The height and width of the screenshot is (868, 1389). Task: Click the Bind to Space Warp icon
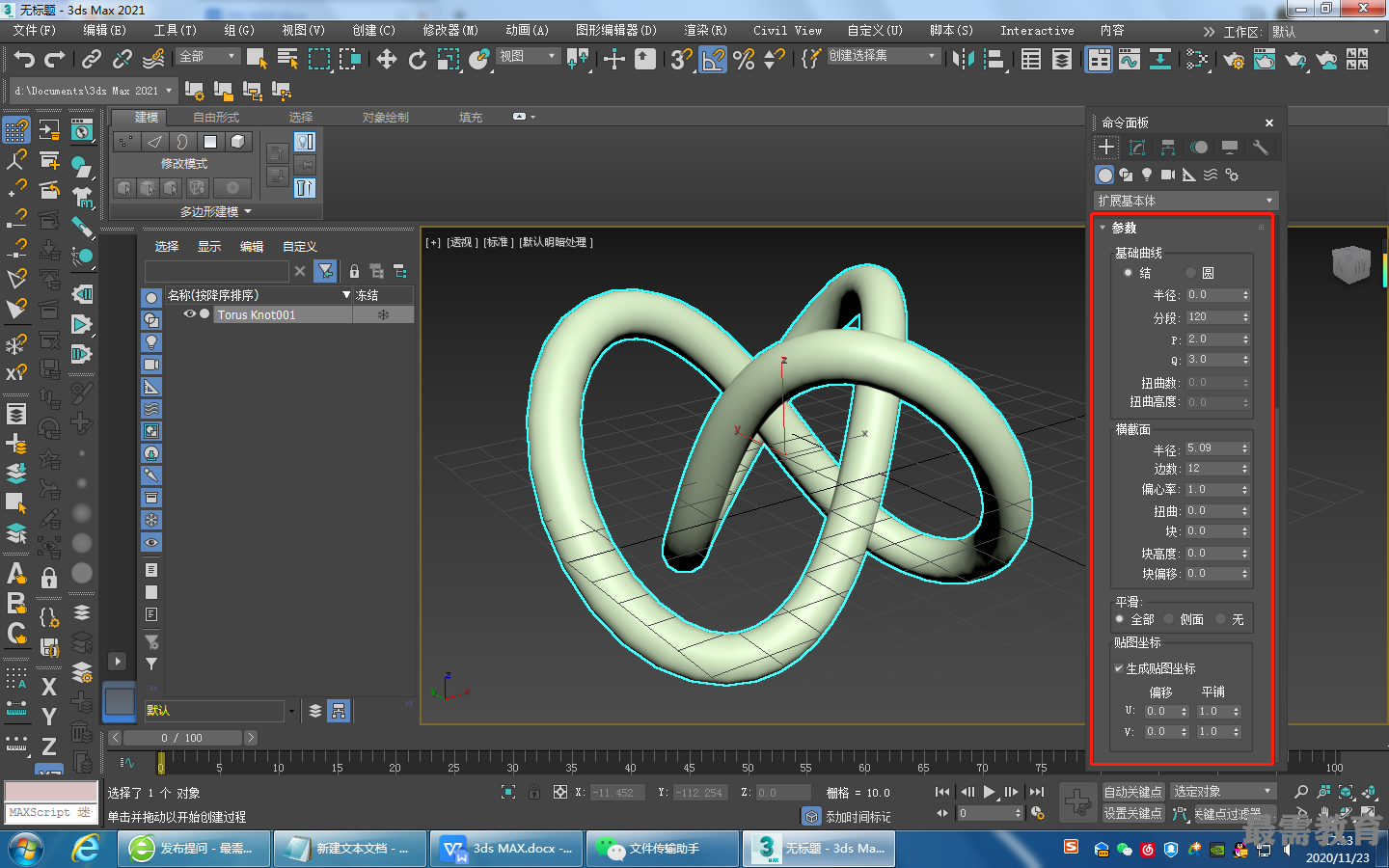[153, 60]
